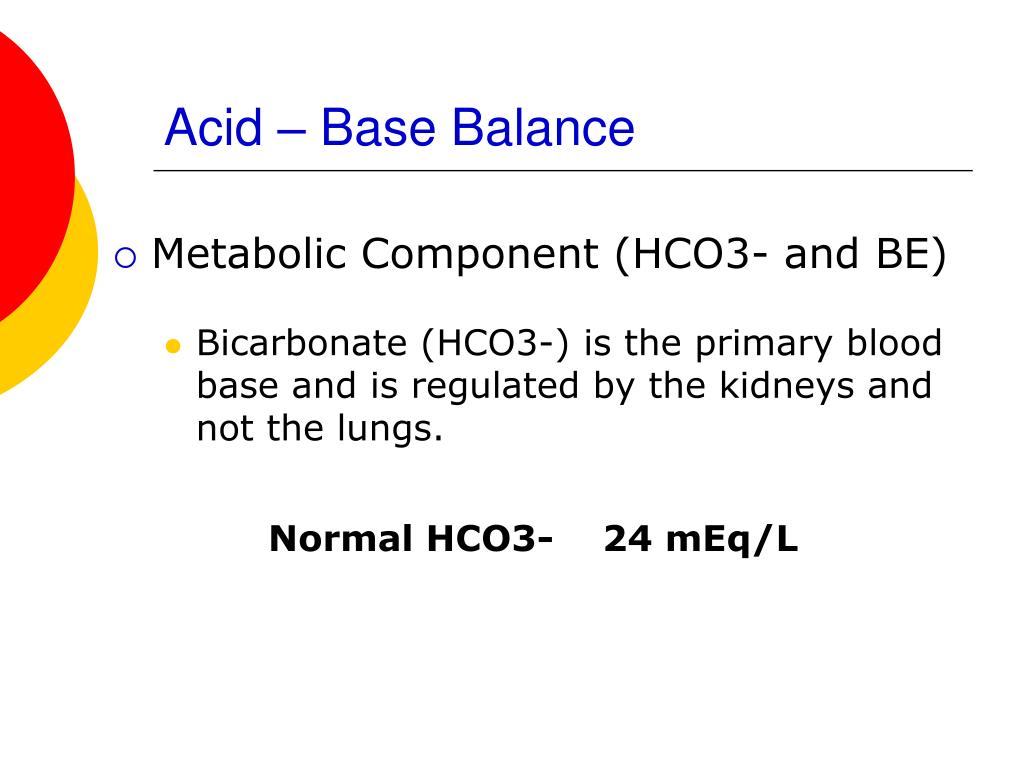The height and width of the screenshot is (768, 1024).
Task: Click '(HCO3-)' in the bicarbonate sentence
Action: pos(496,344)
